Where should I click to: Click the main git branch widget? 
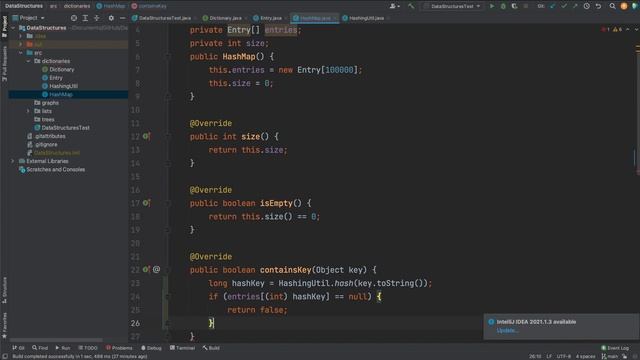pos(610,356)
